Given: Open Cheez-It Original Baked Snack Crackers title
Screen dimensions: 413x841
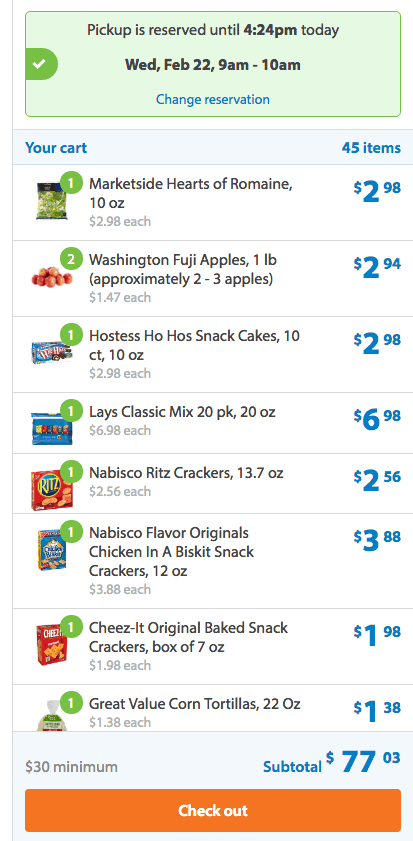Looking at the screenshot, I should point(189,637).
